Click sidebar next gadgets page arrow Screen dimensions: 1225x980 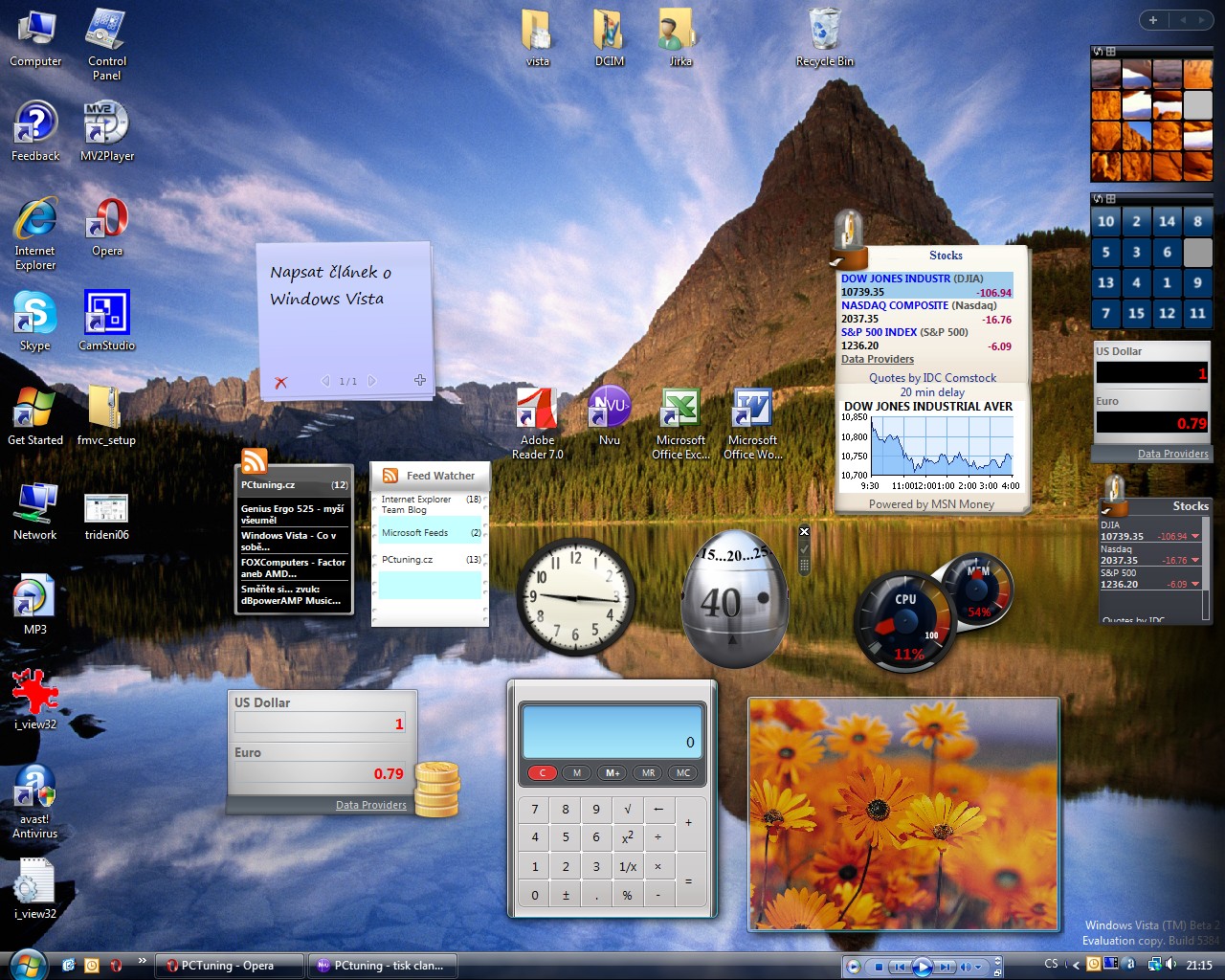tap(1201, 20)
